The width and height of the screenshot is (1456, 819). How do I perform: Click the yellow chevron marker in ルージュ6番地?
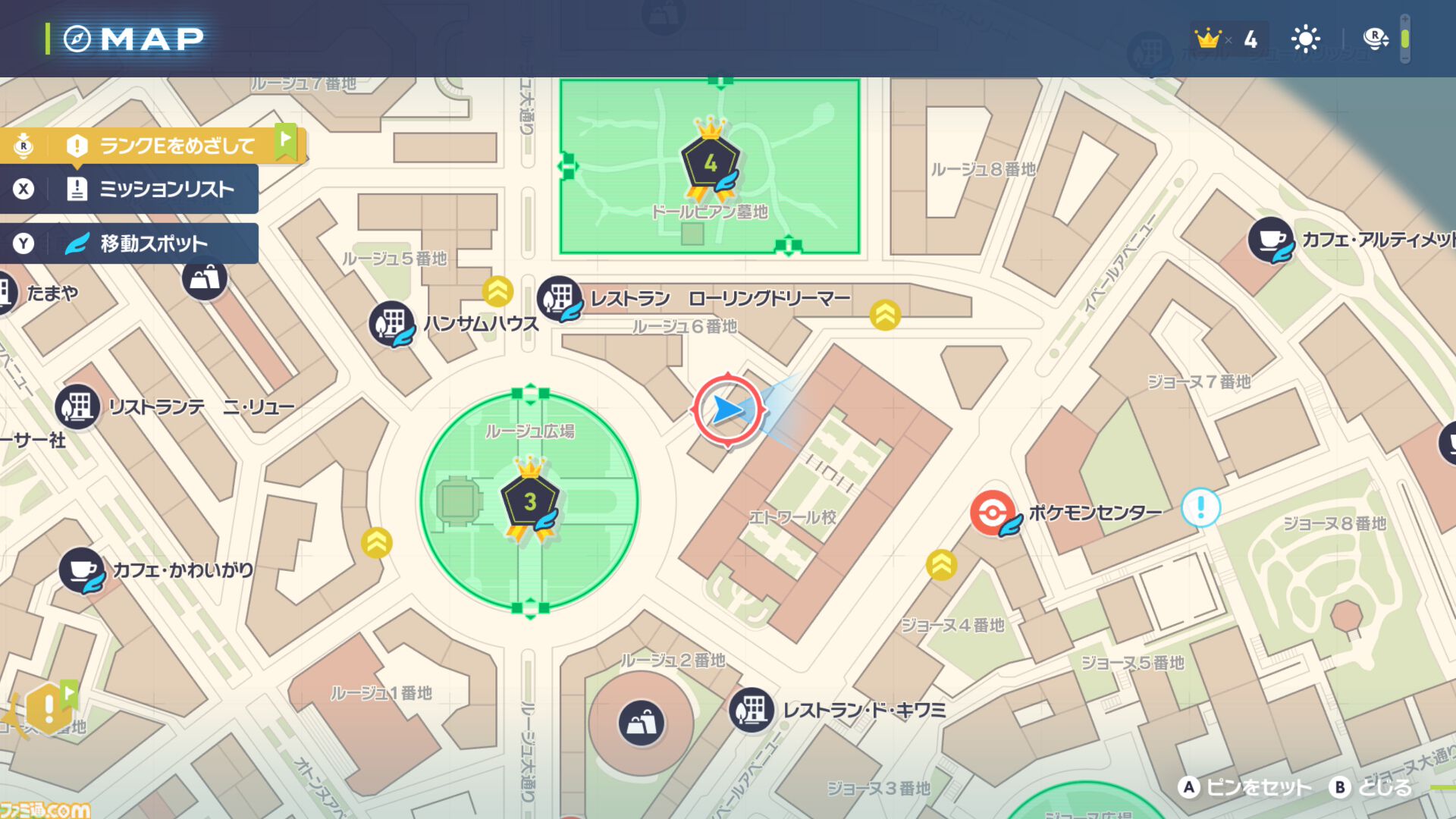click(x=885, y=315)
